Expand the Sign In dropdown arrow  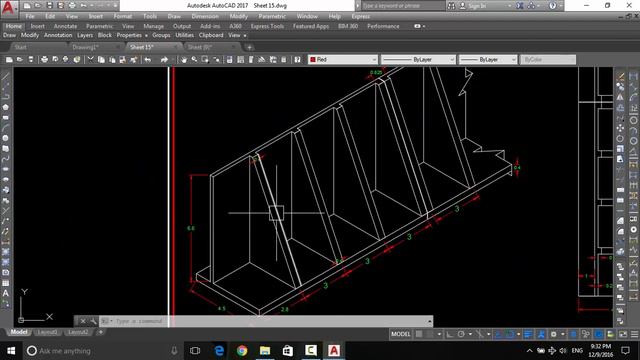click(509, 6)
